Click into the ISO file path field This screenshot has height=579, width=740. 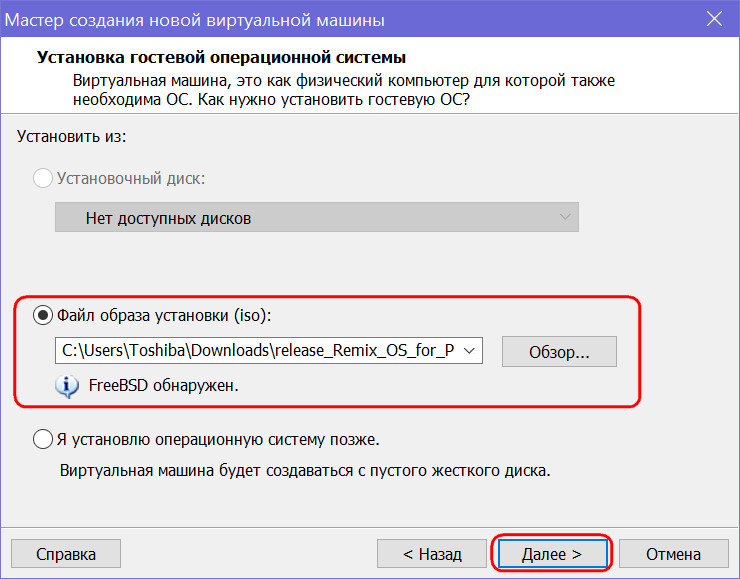point(257,351)
